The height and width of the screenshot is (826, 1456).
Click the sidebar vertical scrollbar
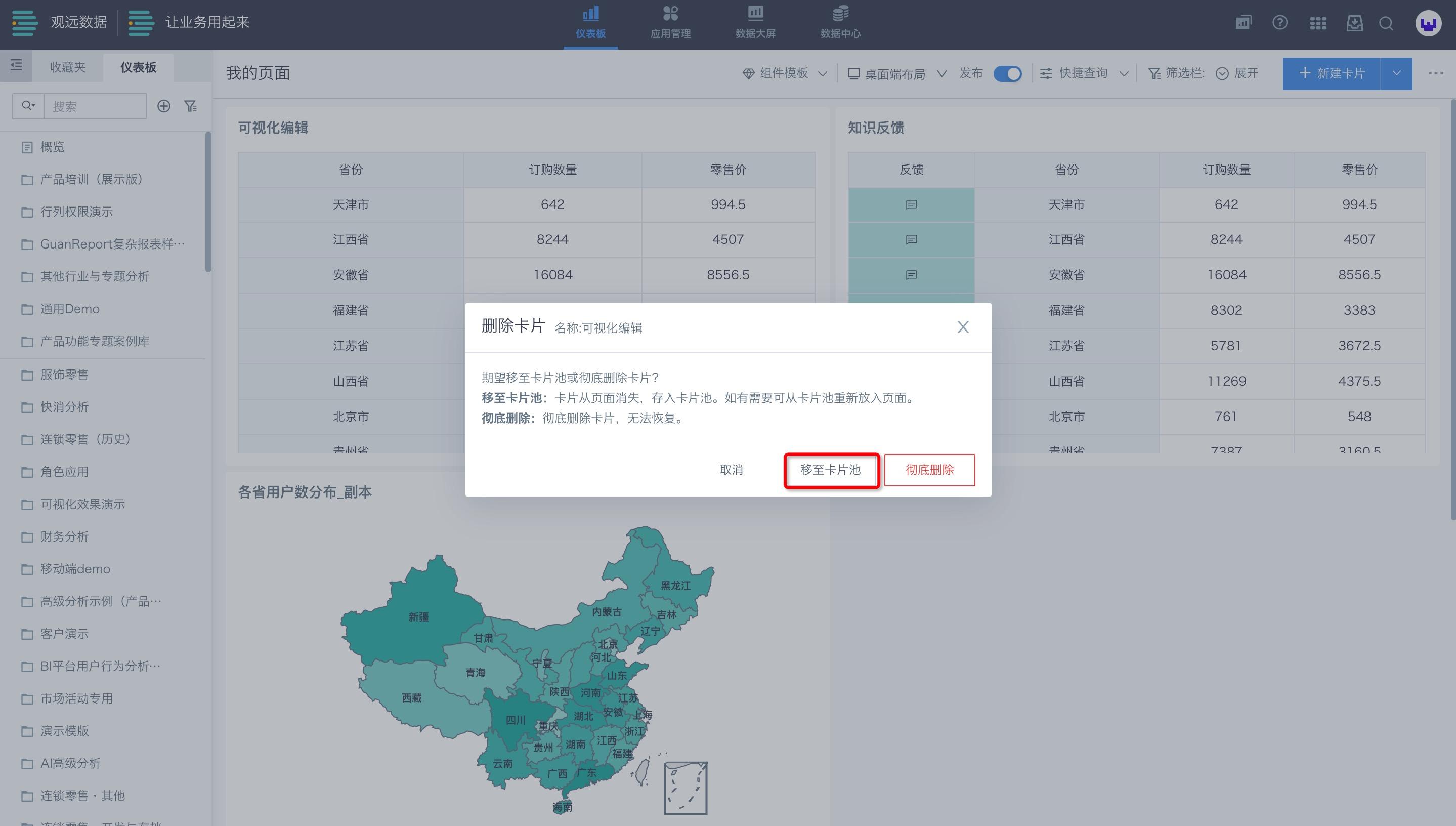pyautogui.click(x=208, y=202)
